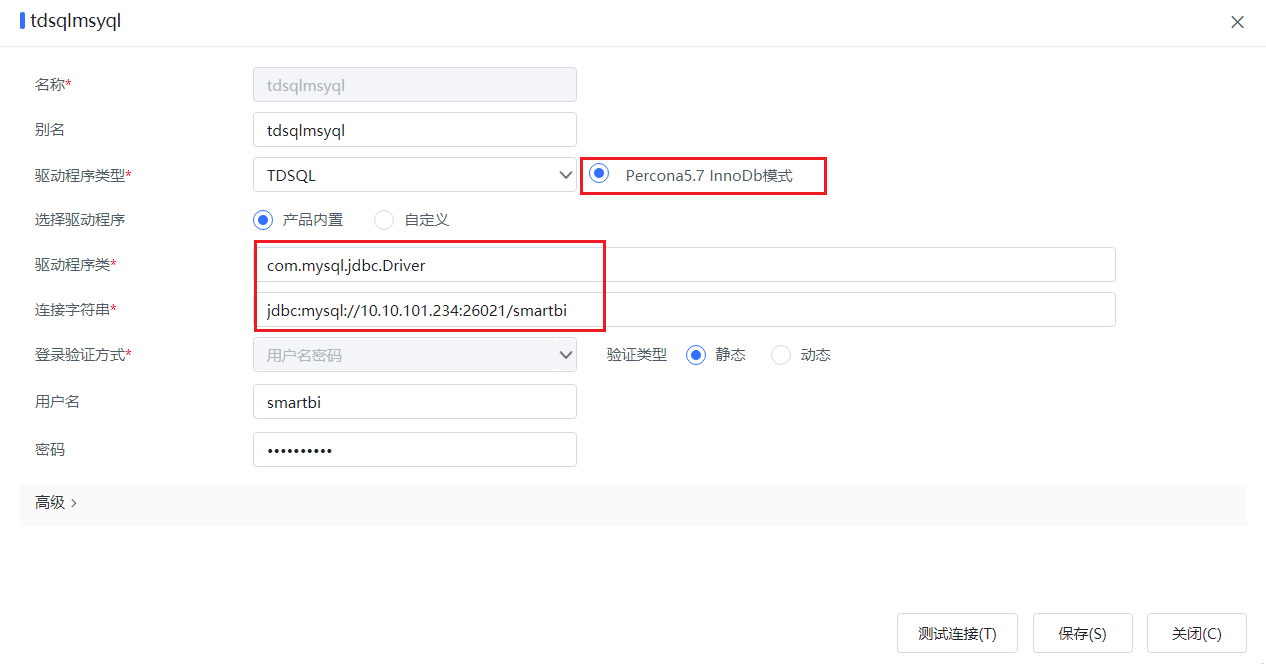Viewport: 1266px width, 664px height.
Task: Click the tdsqlmsyql dialog title
Action: 76,21
